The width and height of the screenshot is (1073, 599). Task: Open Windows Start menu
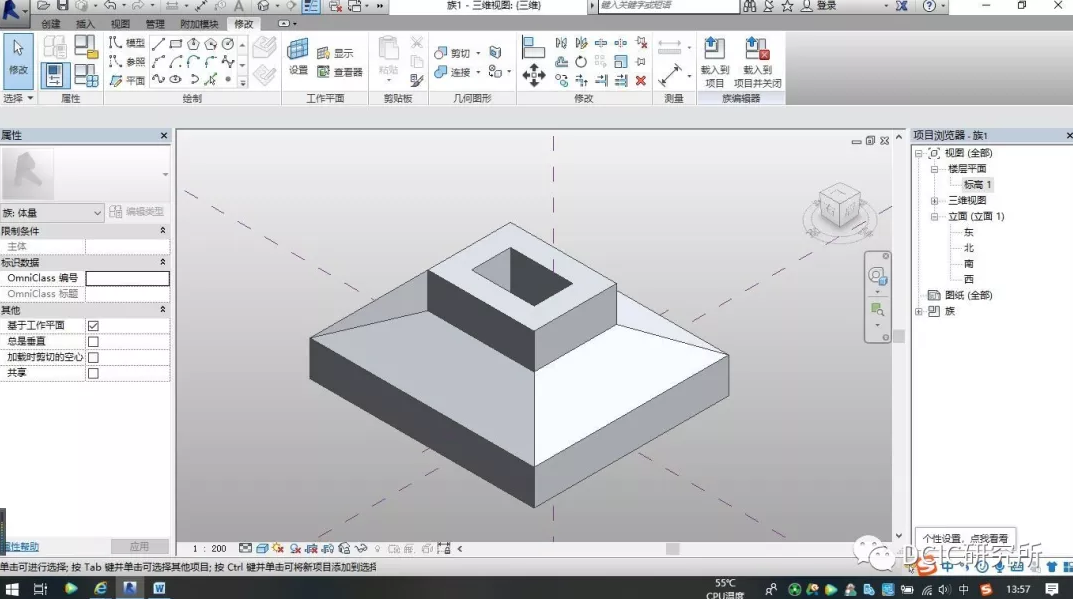tap(12, 589)
